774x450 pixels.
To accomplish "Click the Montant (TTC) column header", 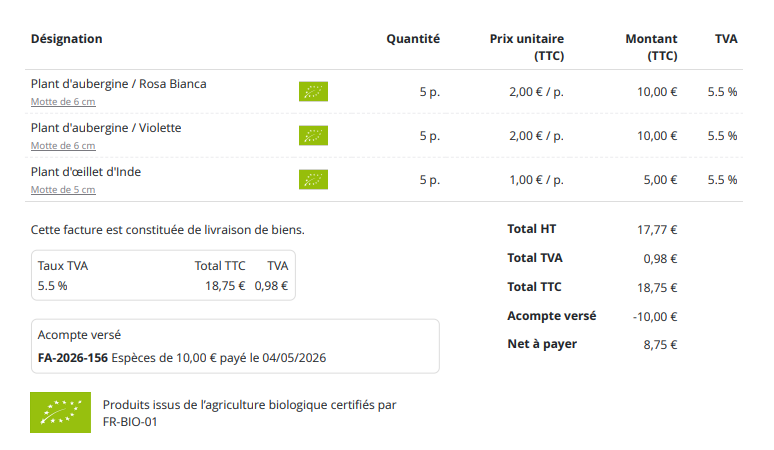I will click(x=652, y=47).
